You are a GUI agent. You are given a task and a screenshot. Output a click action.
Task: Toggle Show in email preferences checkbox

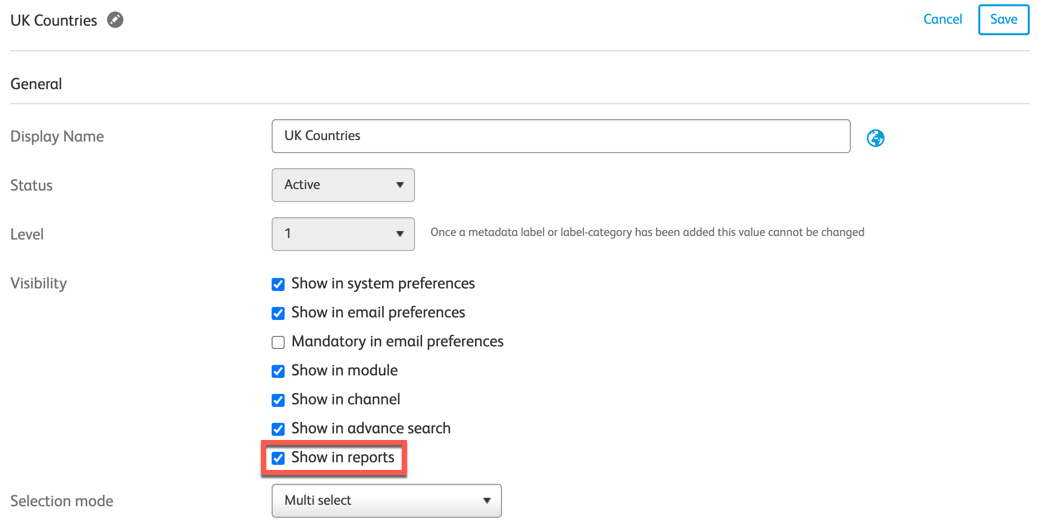click(278, 314)
